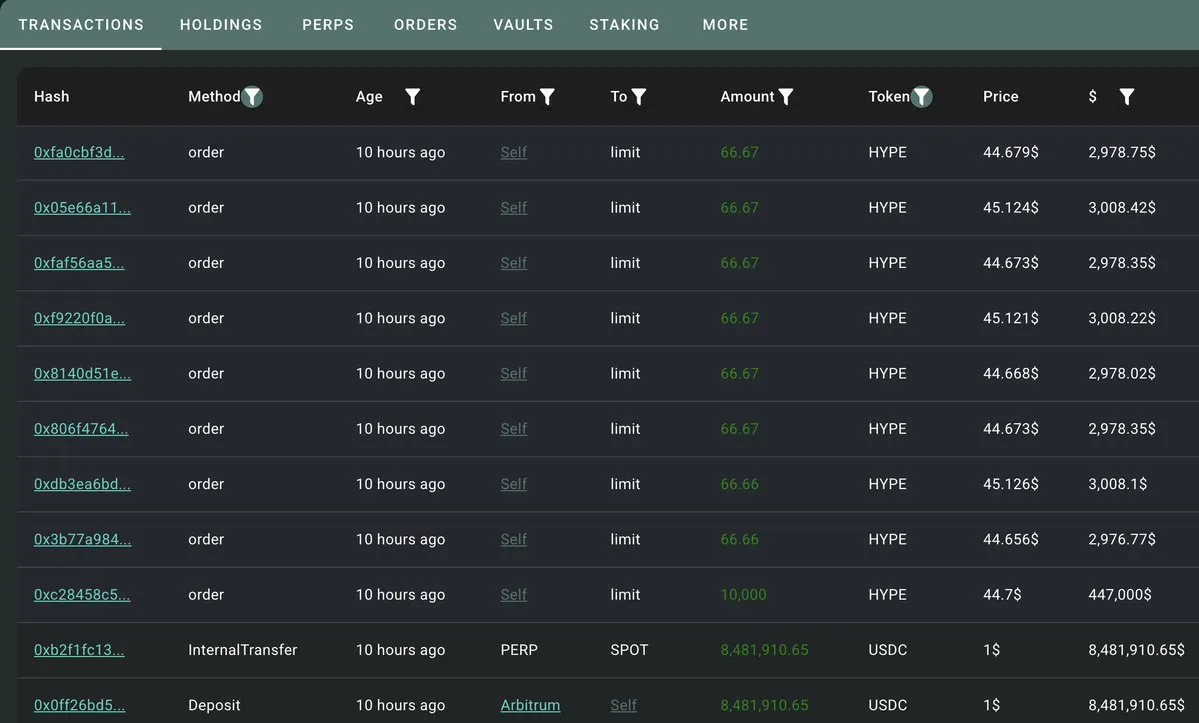Open the More menu tab

[725, 24]
